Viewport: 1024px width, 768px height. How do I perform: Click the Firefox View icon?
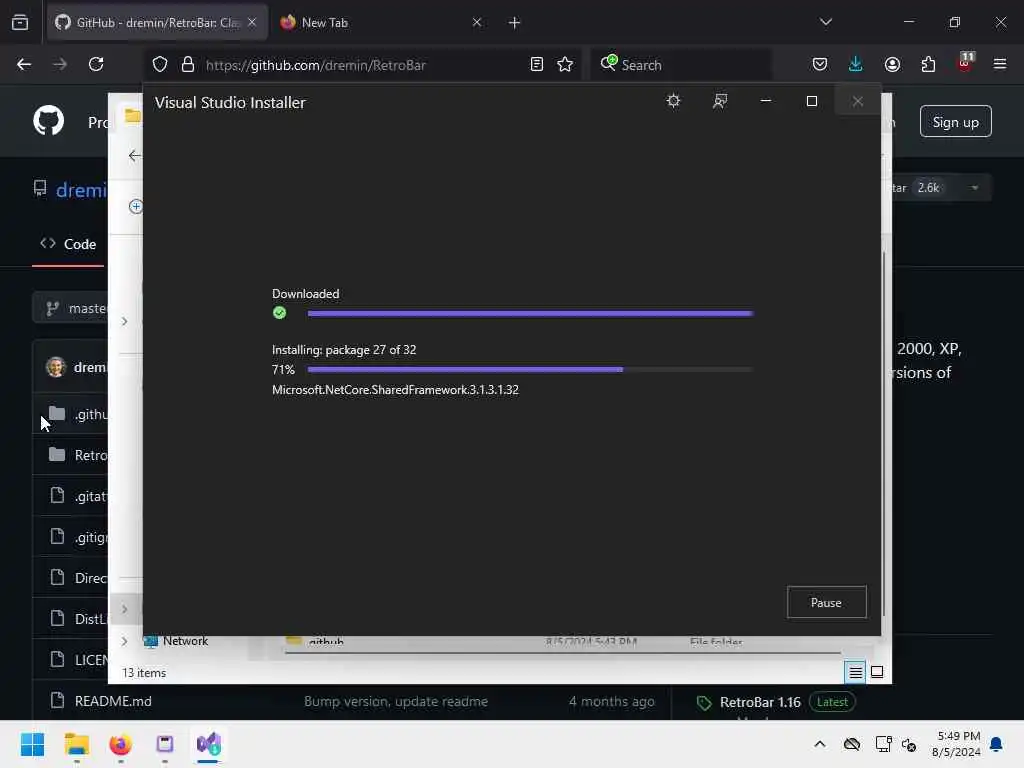click(20, 23)
